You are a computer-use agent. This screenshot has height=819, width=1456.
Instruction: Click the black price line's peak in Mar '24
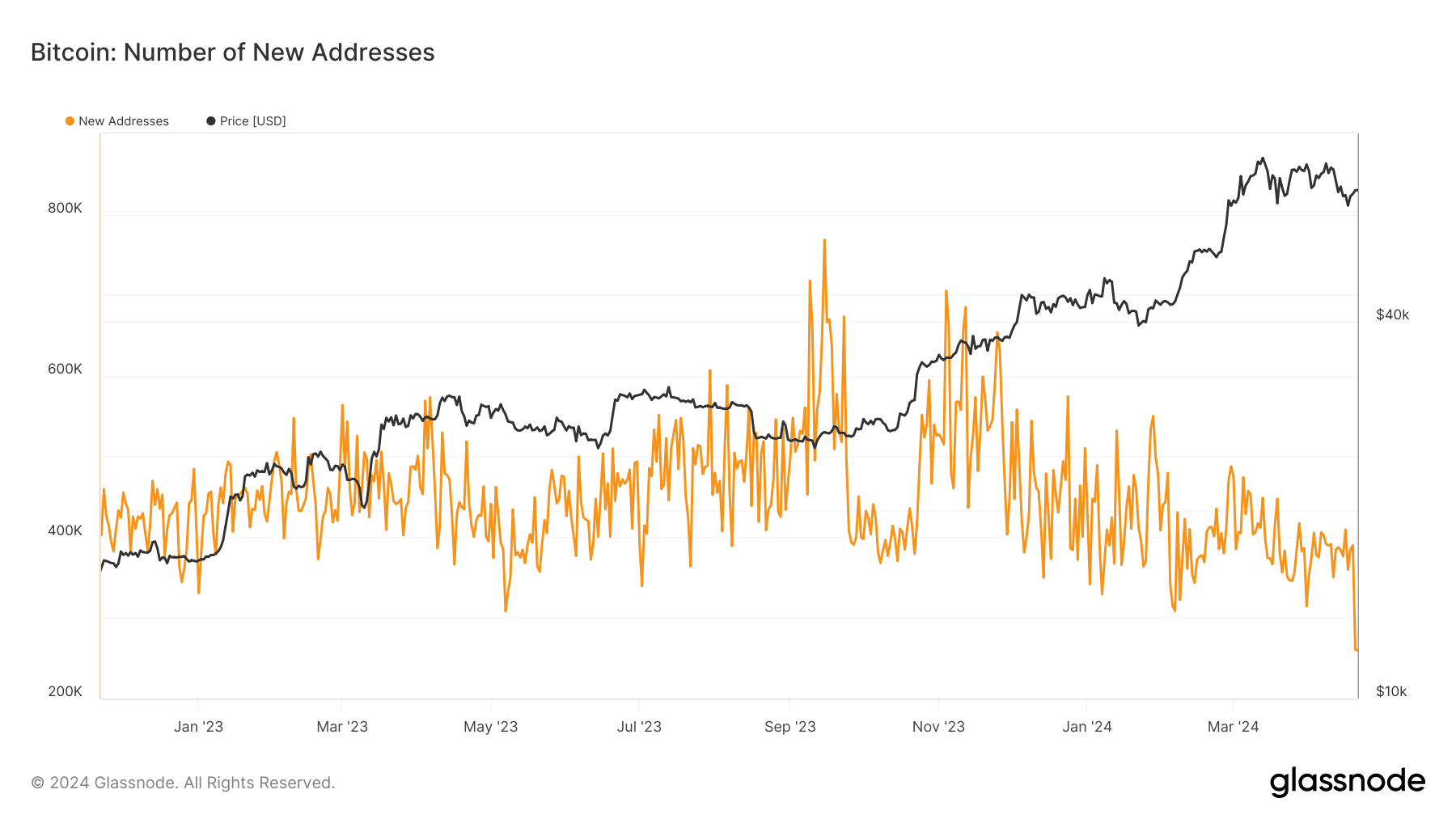pos(1263,159)
